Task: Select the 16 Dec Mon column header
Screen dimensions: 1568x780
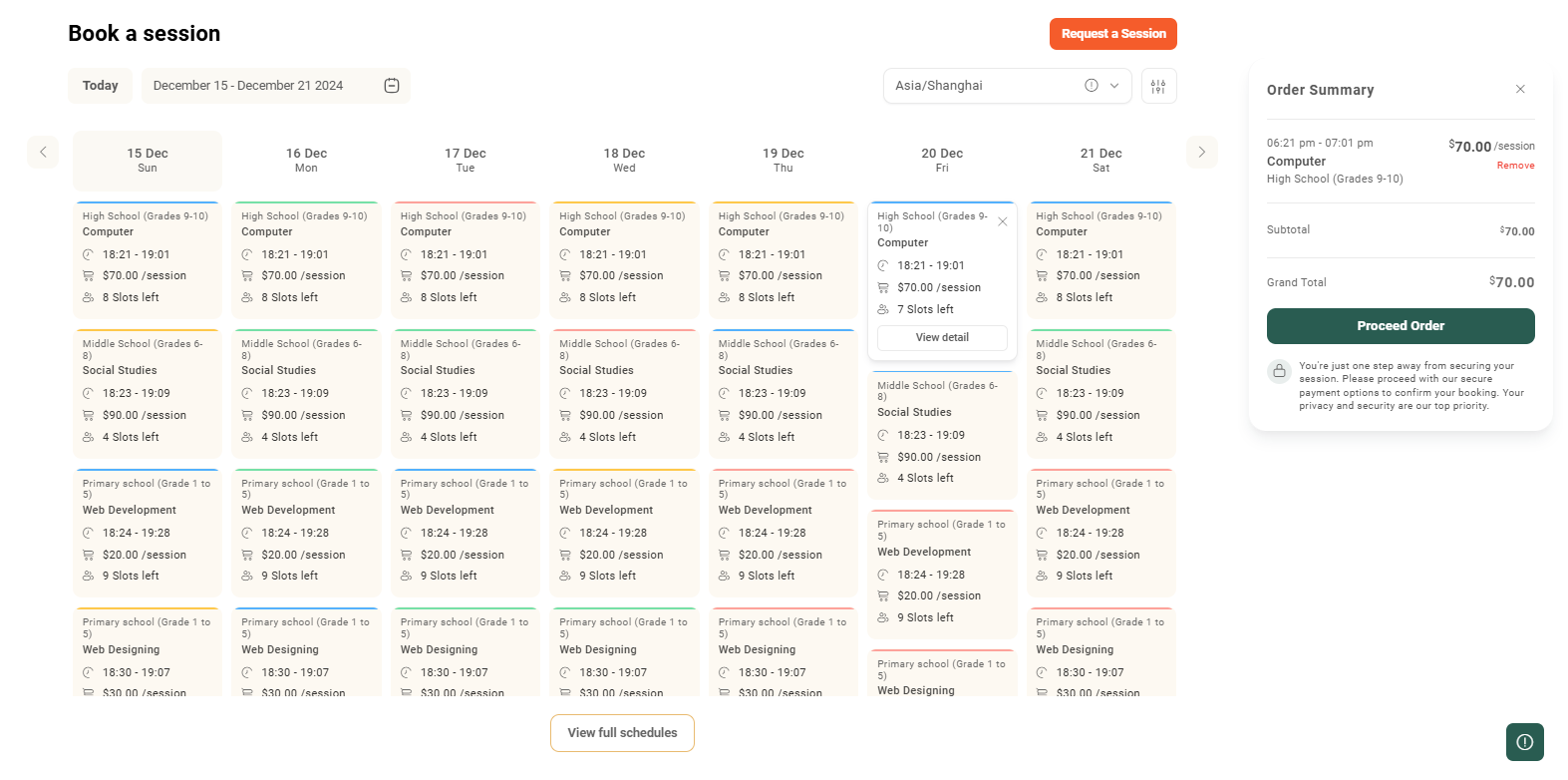Action: click(306, 160)
